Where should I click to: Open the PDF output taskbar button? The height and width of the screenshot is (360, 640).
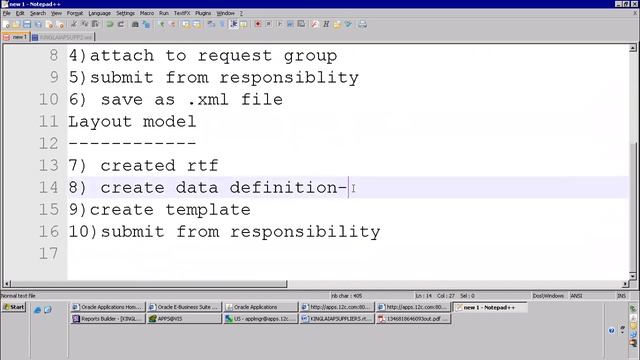pos(413,319)
